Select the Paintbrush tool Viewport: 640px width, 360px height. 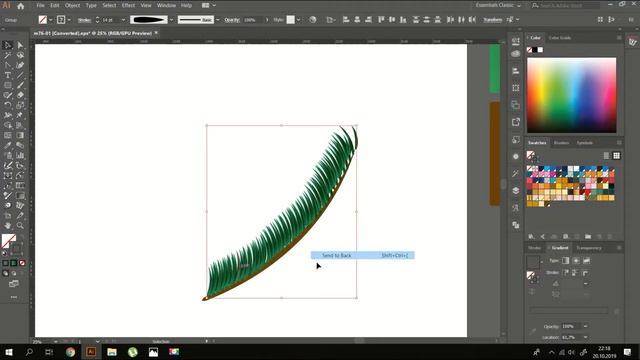point(20,85)
